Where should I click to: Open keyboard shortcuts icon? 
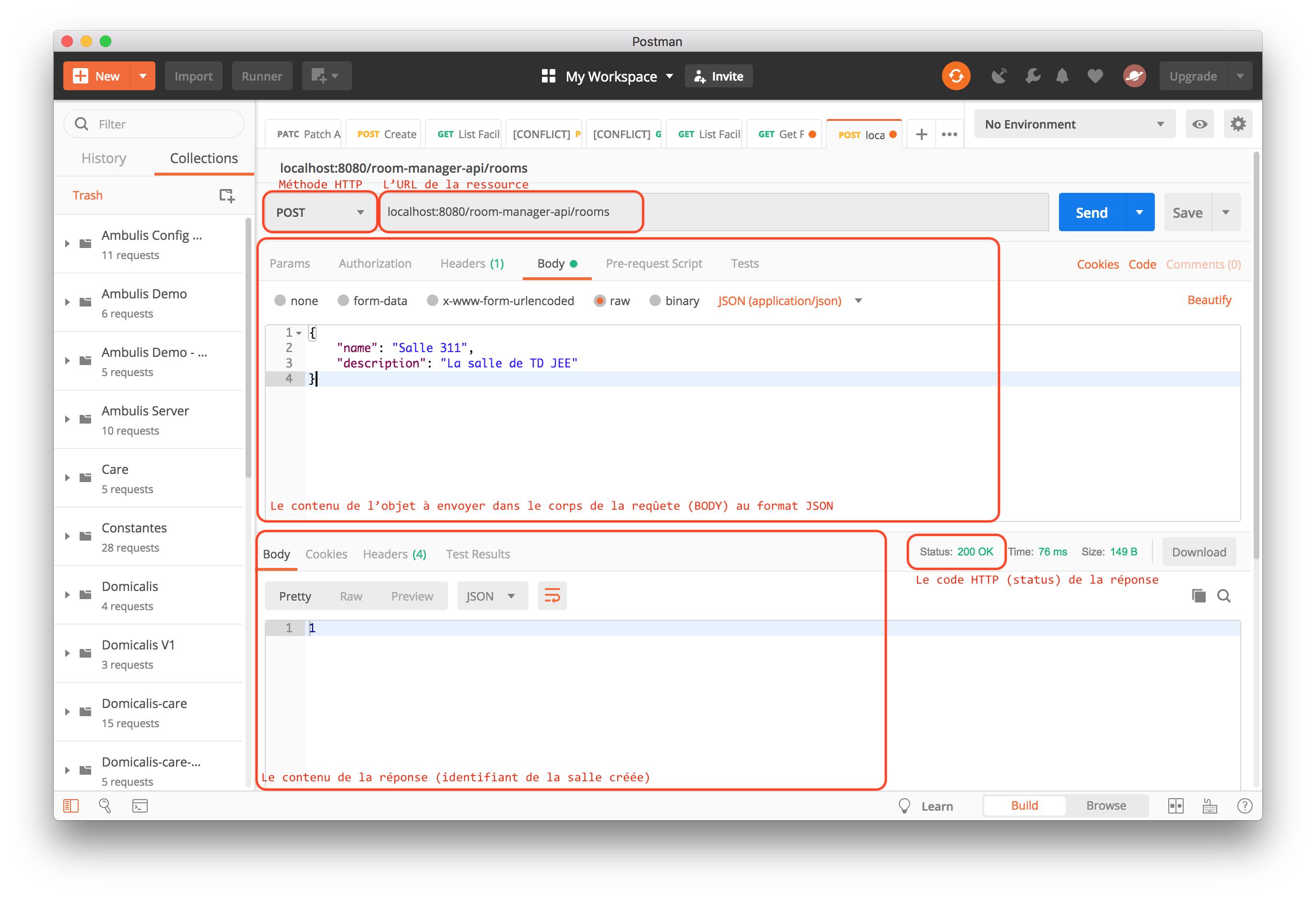[x=1210, y=805]
